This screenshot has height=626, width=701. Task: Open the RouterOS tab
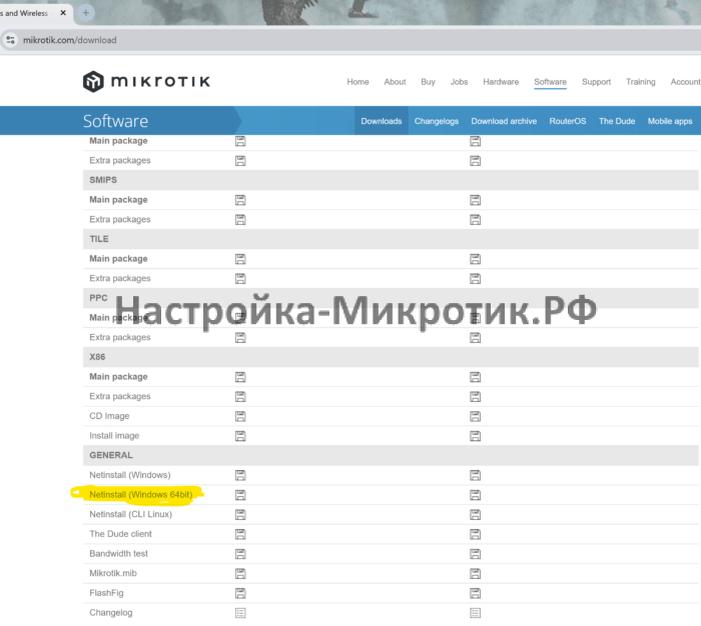567,121
